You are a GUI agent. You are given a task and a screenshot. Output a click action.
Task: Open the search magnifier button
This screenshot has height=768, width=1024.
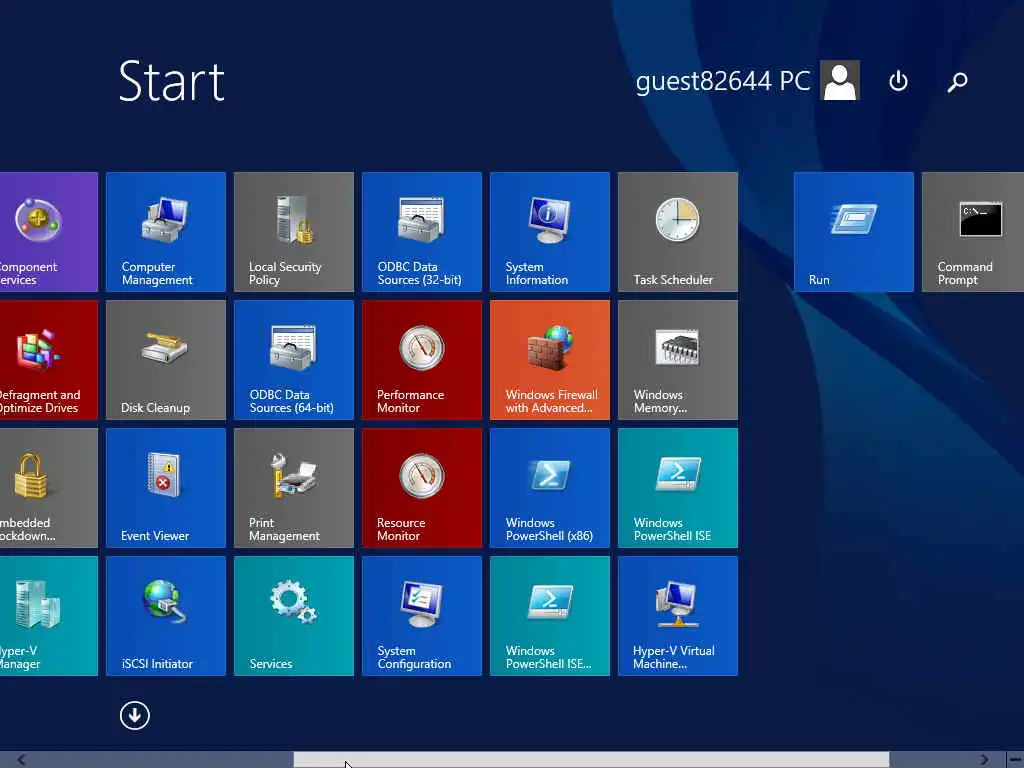[x=957, y=82]
